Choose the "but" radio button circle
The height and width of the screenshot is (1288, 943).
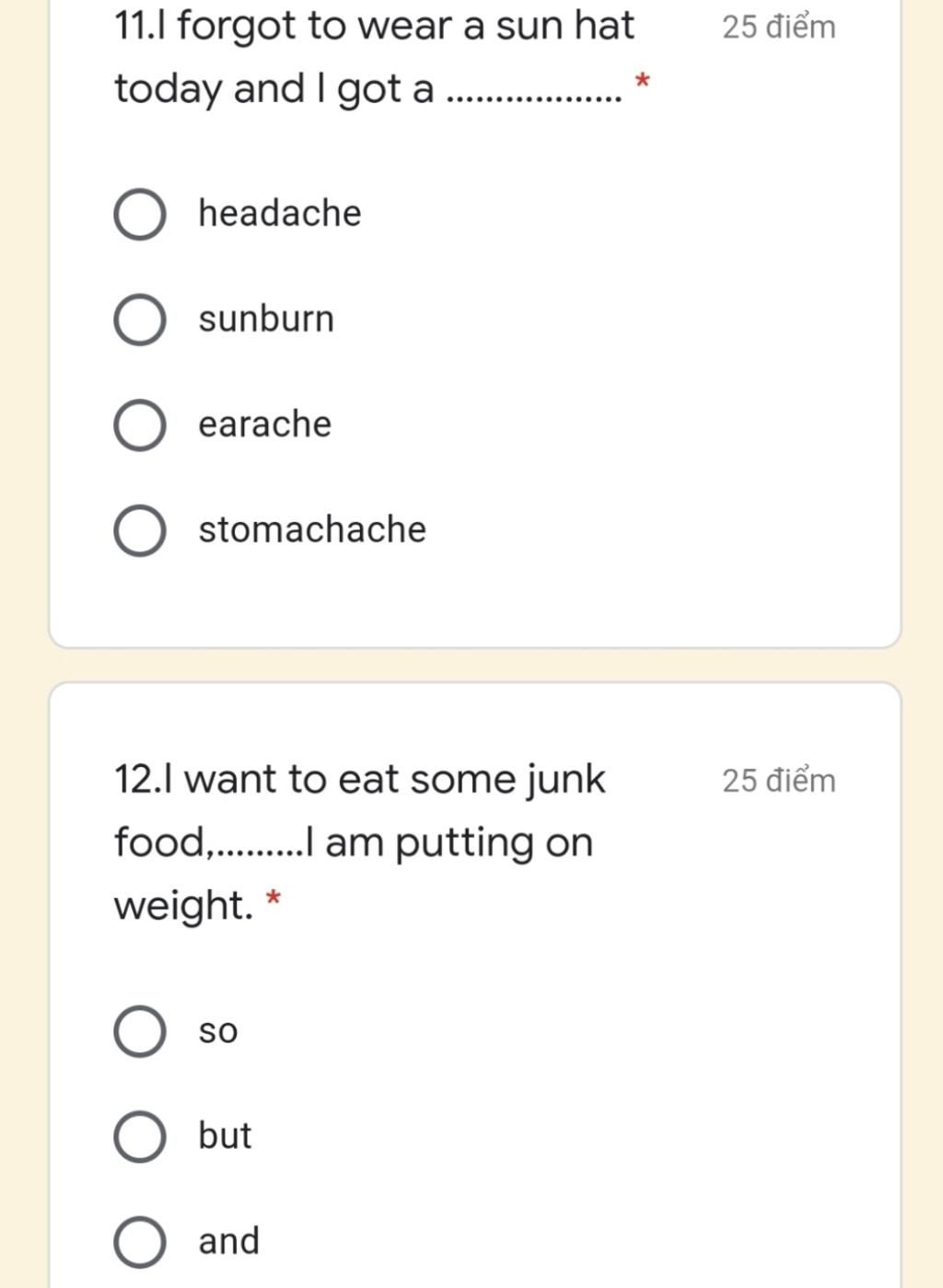point(140,1136)
